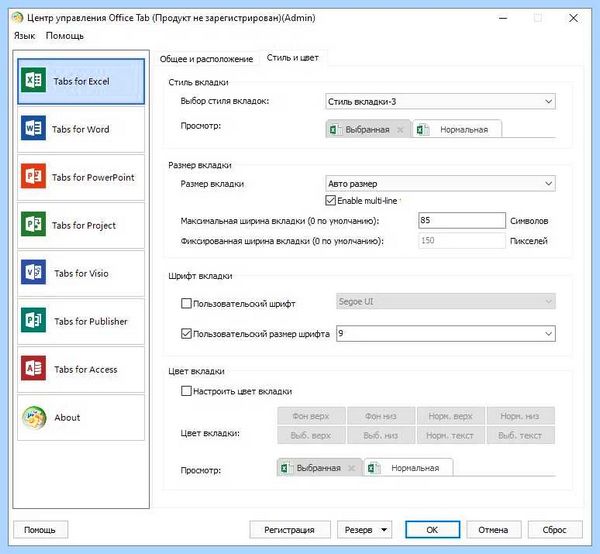The width and height of the screenshot is (600, 554).
Task: Select Tabs for Visio label
Action: click(x=82, y=274)
